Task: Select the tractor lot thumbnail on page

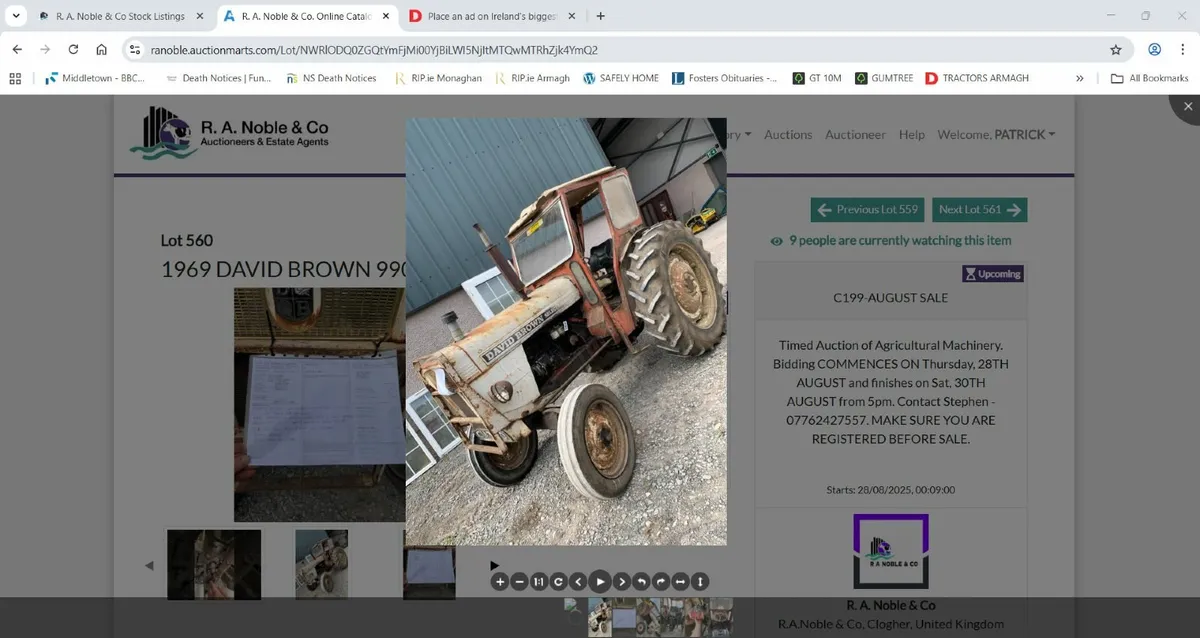Action: point(321,565)
